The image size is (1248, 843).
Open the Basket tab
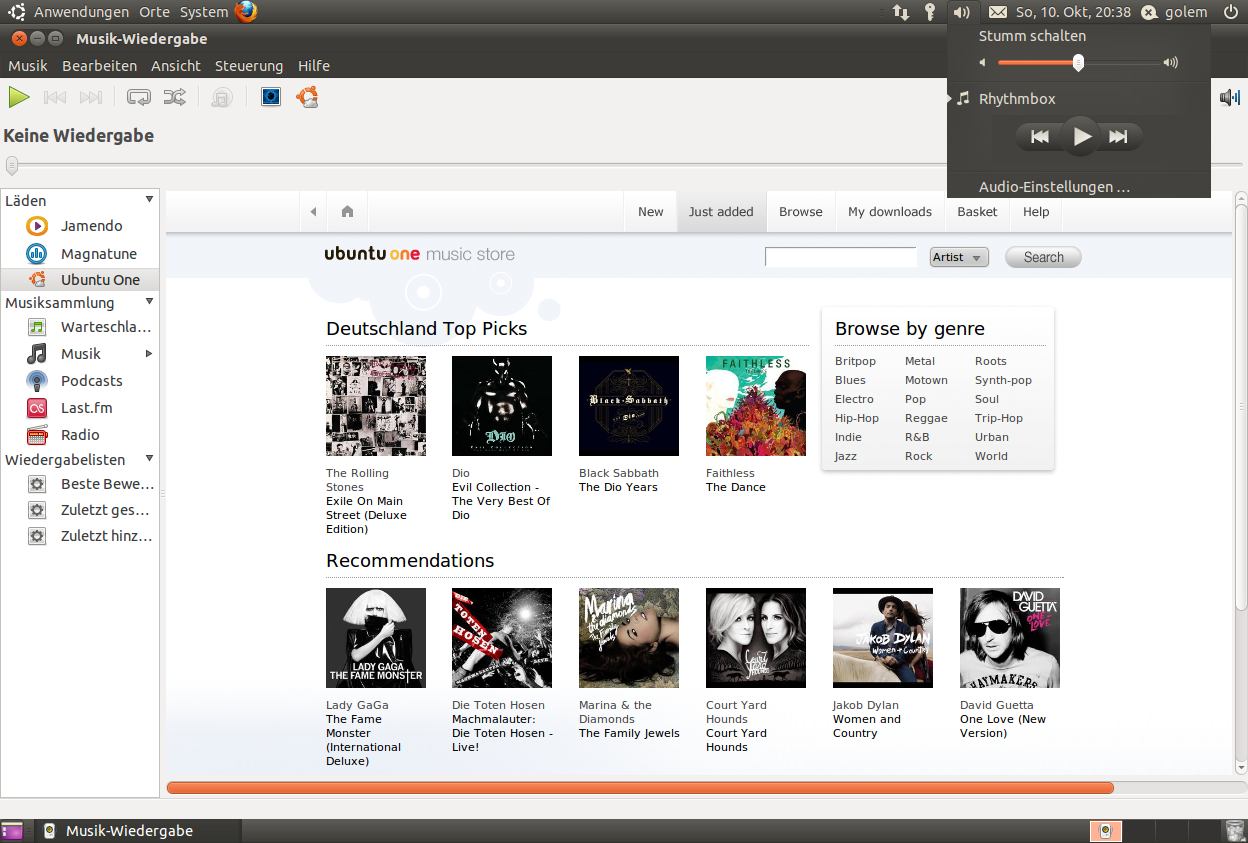tap(977, 212)
